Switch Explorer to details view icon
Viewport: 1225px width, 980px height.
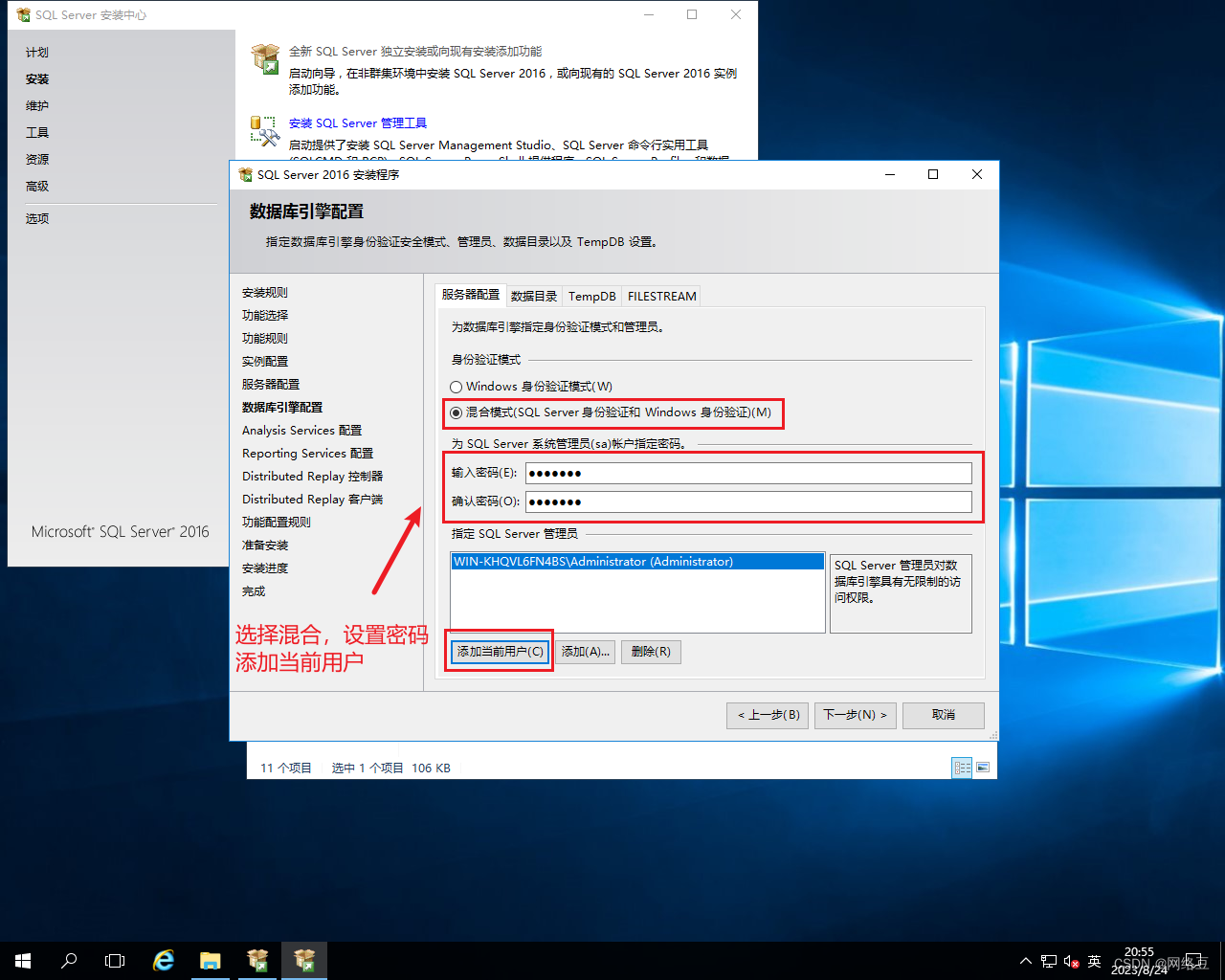click(x=962, y=768)
